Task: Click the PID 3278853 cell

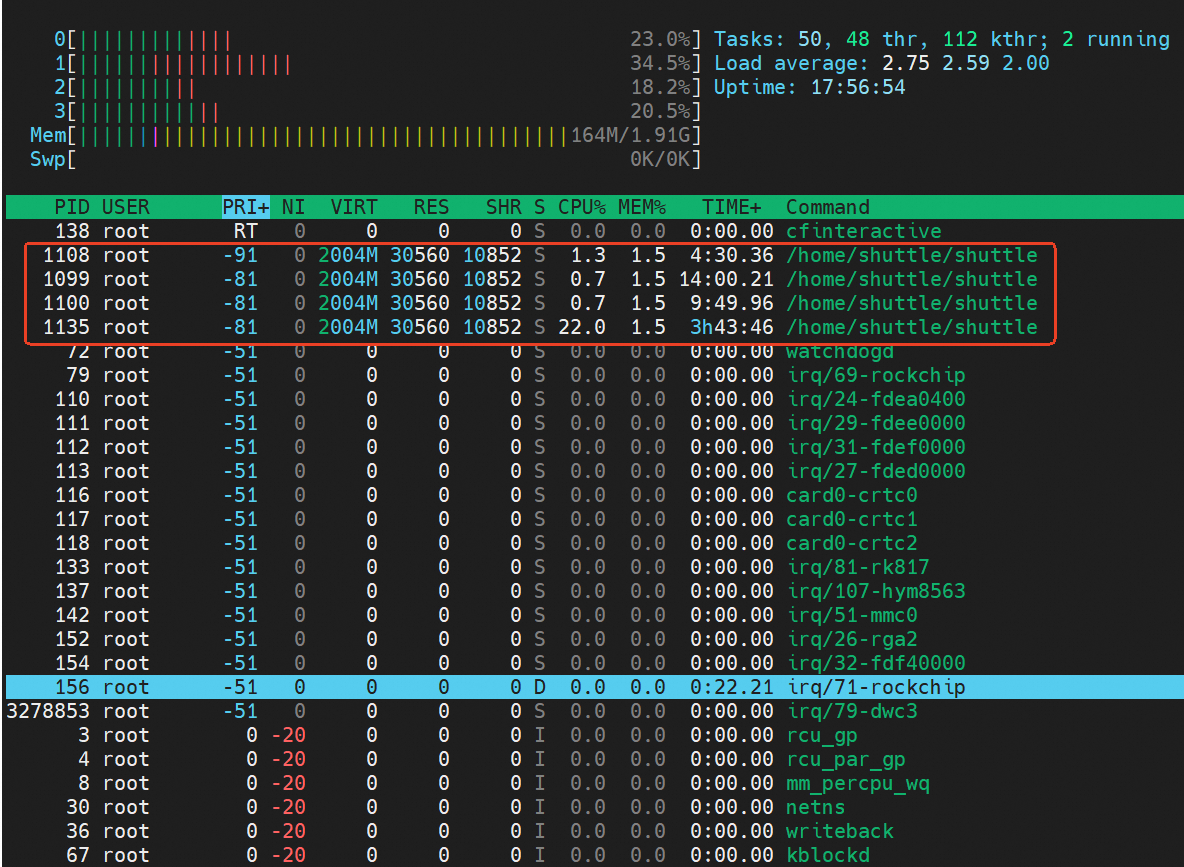Action: tap(48, 711)
